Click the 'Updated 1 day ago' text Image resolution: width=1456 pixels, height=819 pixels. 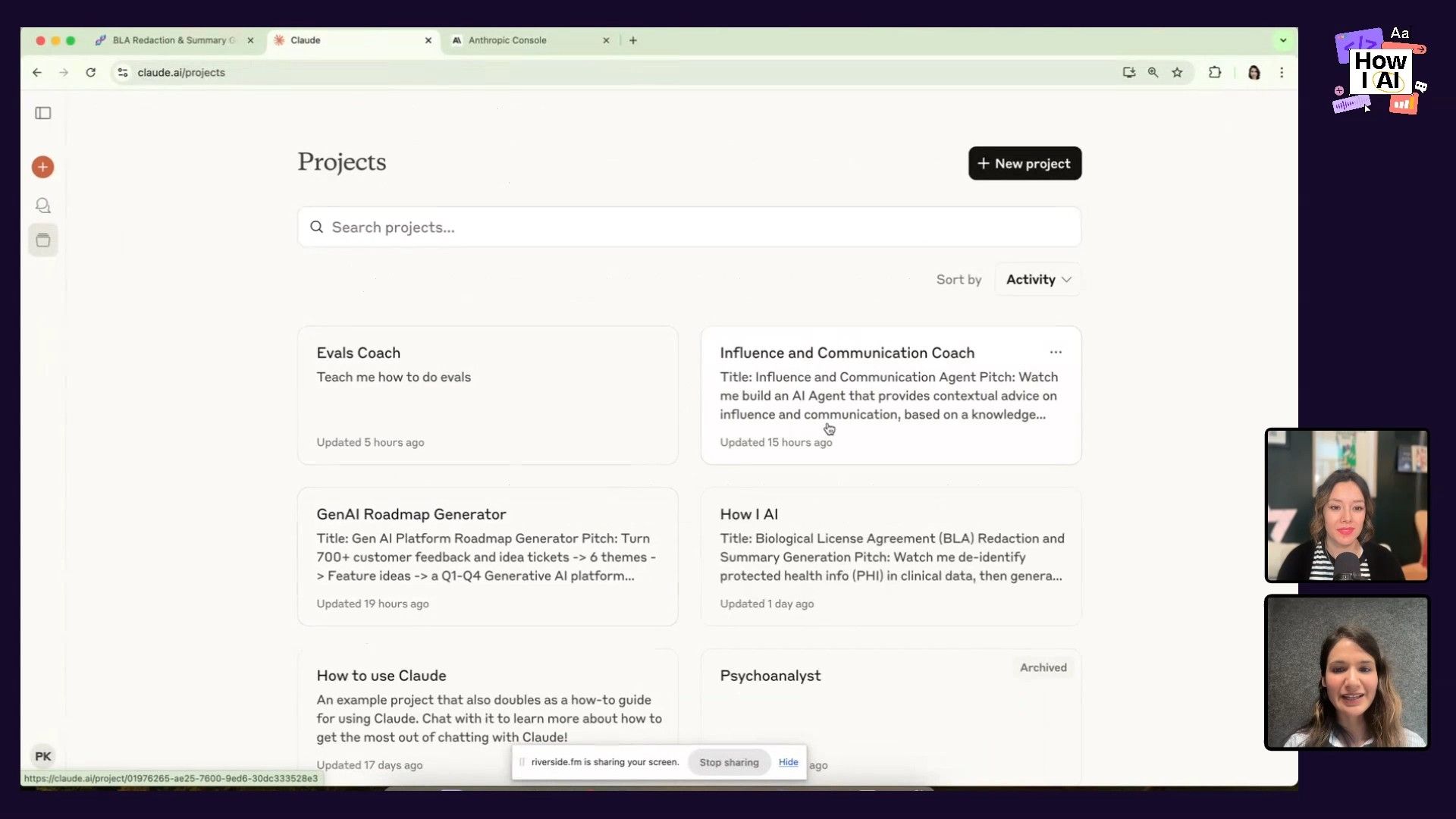pyautogui.click(x=767, y=604)
